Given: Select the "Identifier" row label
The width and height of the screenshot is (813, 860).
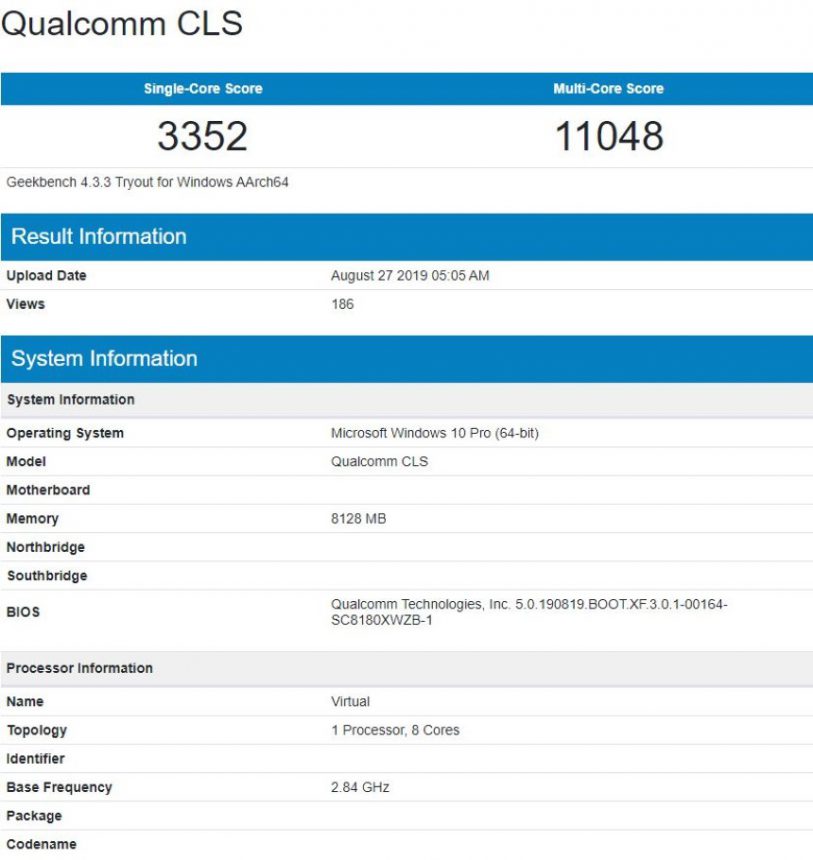Looking at the screenshot, I should 35,759.
